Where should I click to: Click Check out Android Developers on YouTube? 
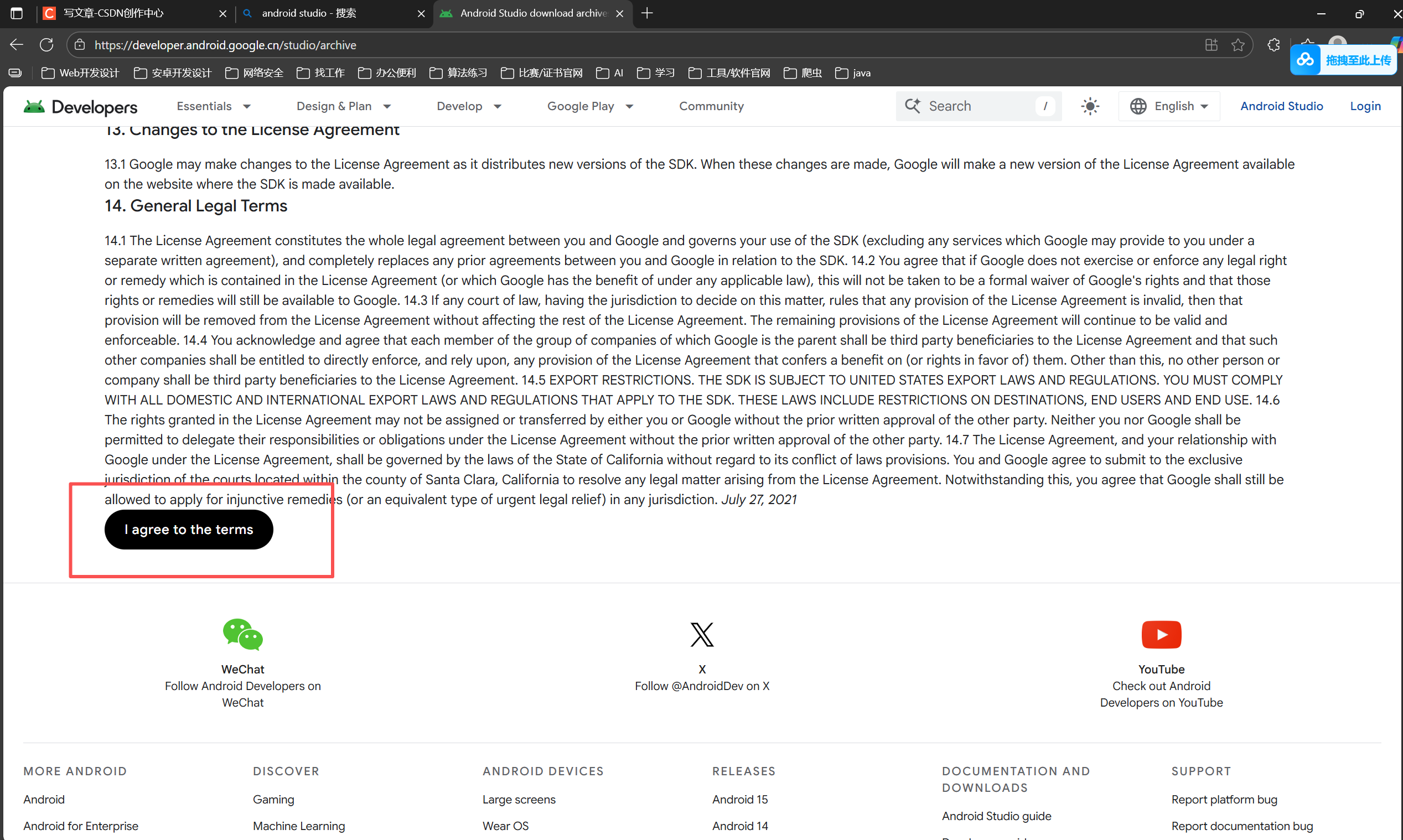[1161, 694]
